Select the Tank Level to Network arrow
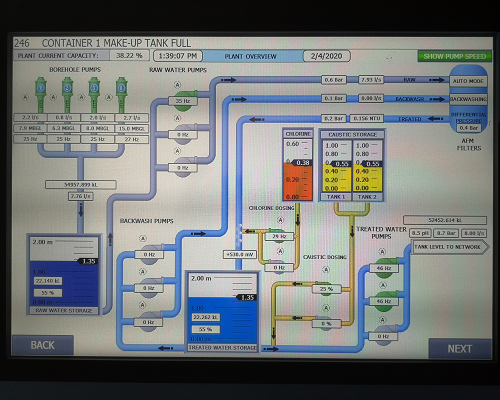 coord(450,247)
